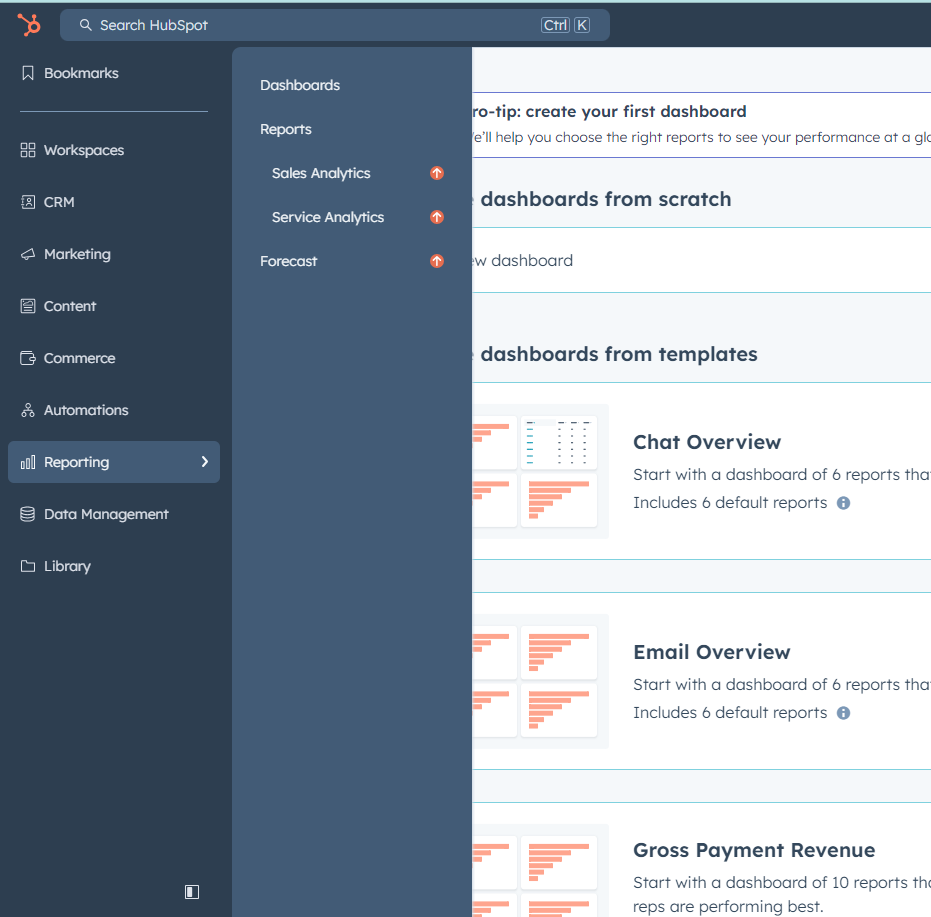Open the Workspaces section
The height and width of the screenshot is (917, 931).
84,150
